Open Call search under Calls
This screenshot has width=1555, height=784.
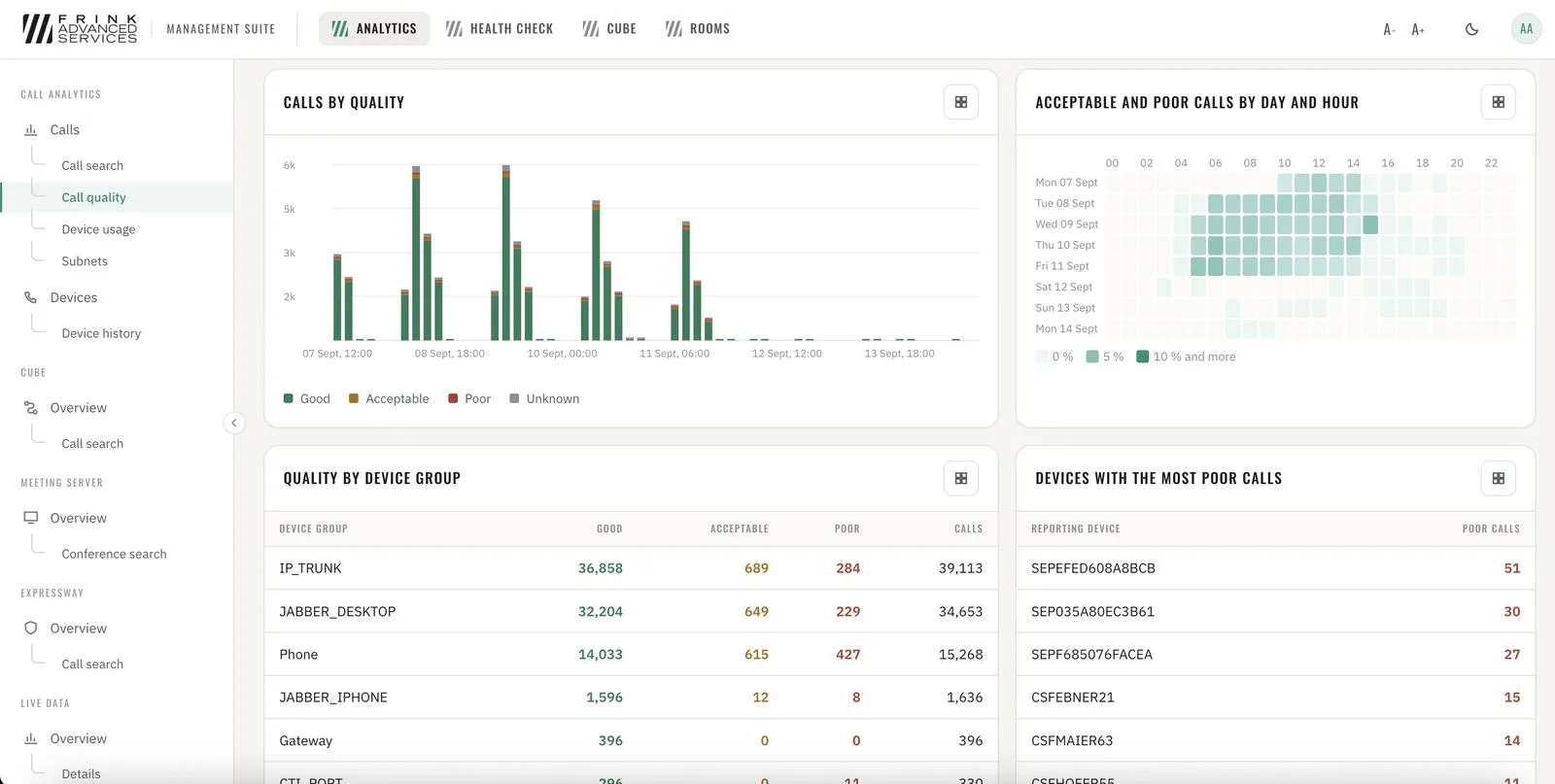click(92, 165)
